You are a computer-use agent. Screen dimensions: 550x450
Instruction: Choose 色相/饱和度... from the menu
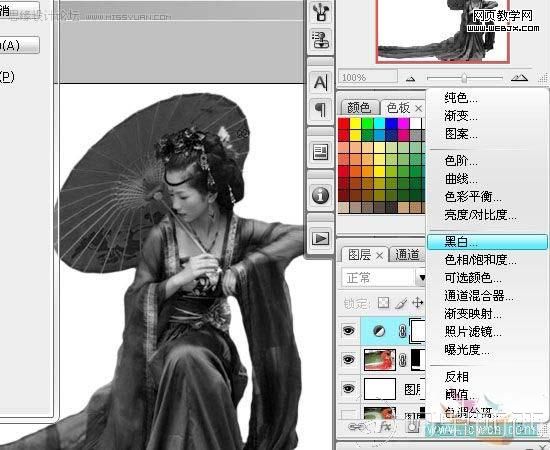(x=480, y=260)
